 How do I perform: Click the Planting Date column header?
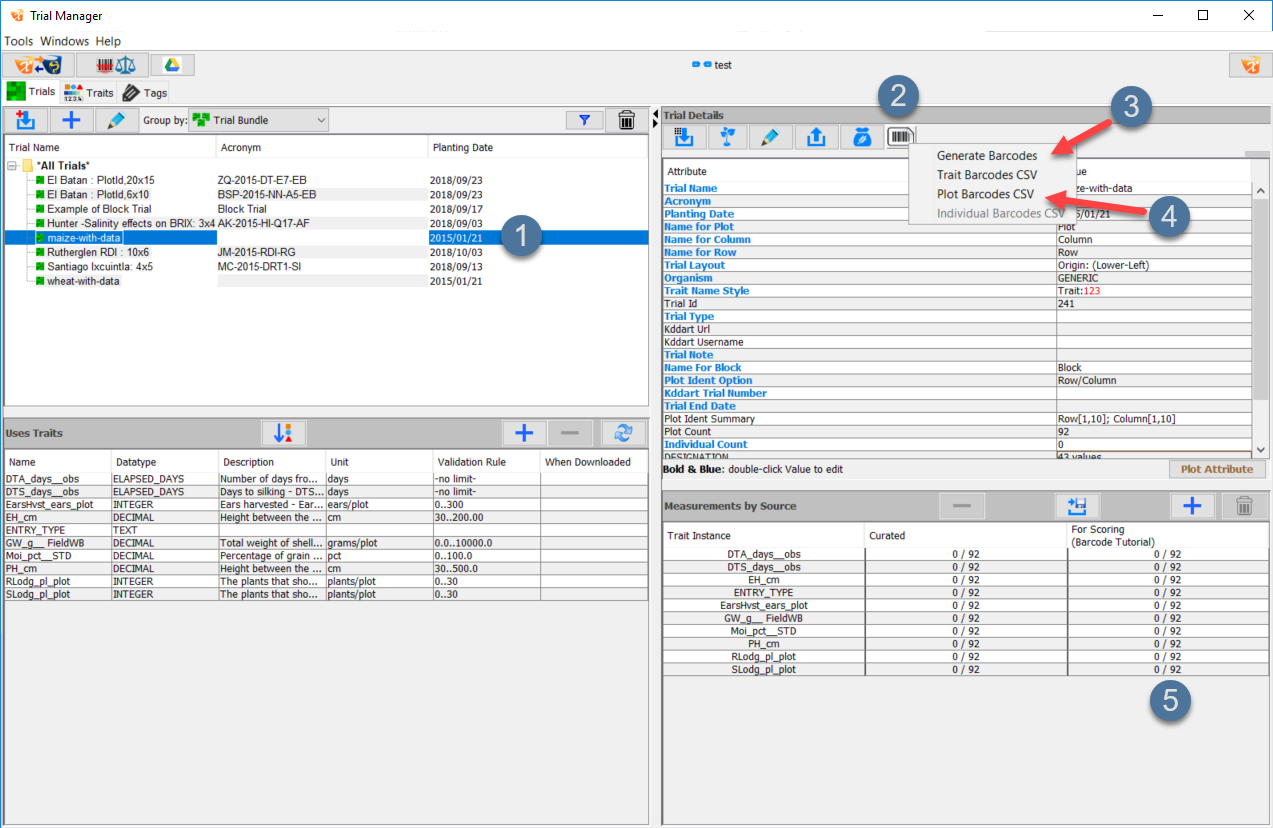[537, 147]
